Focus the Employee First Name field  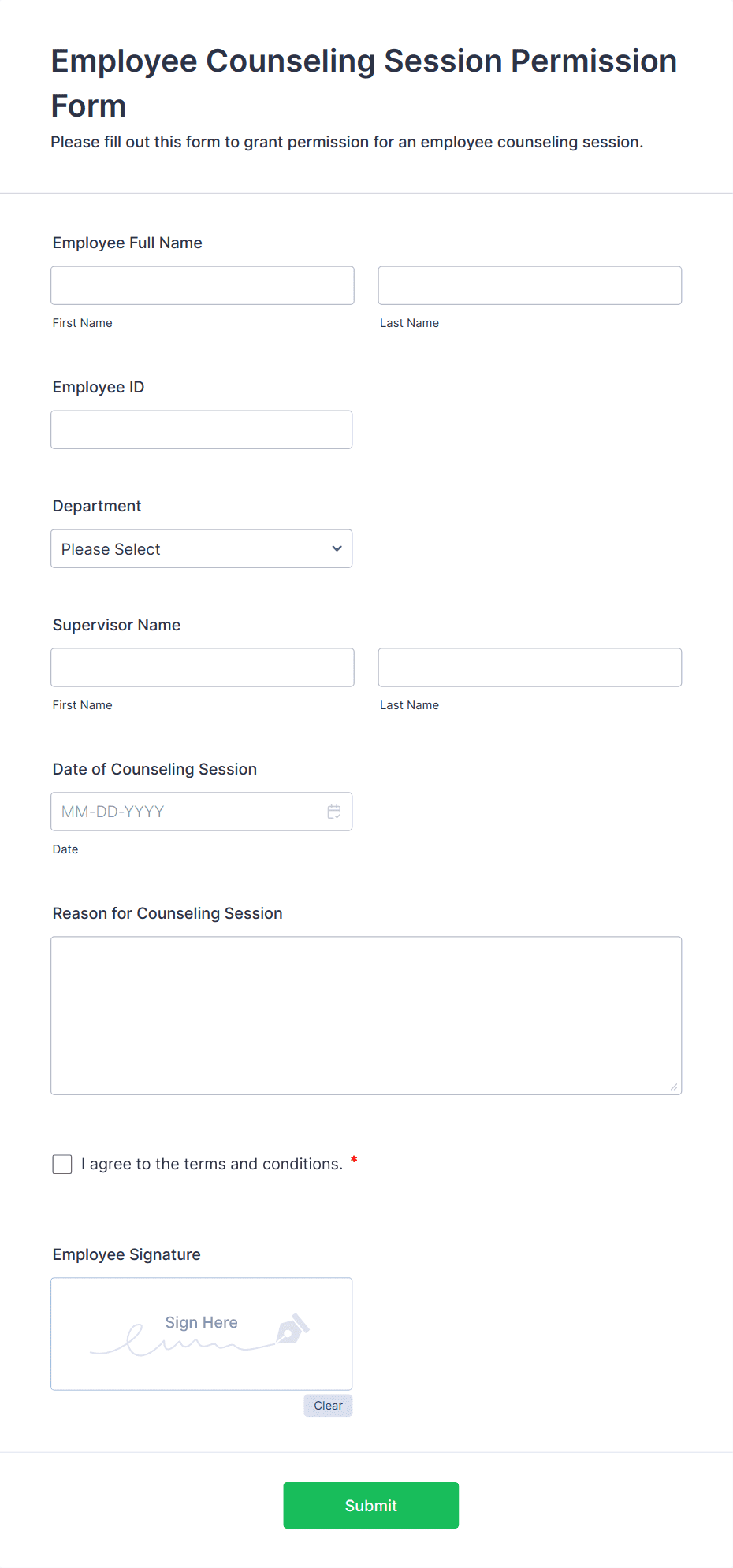(203, 285)
